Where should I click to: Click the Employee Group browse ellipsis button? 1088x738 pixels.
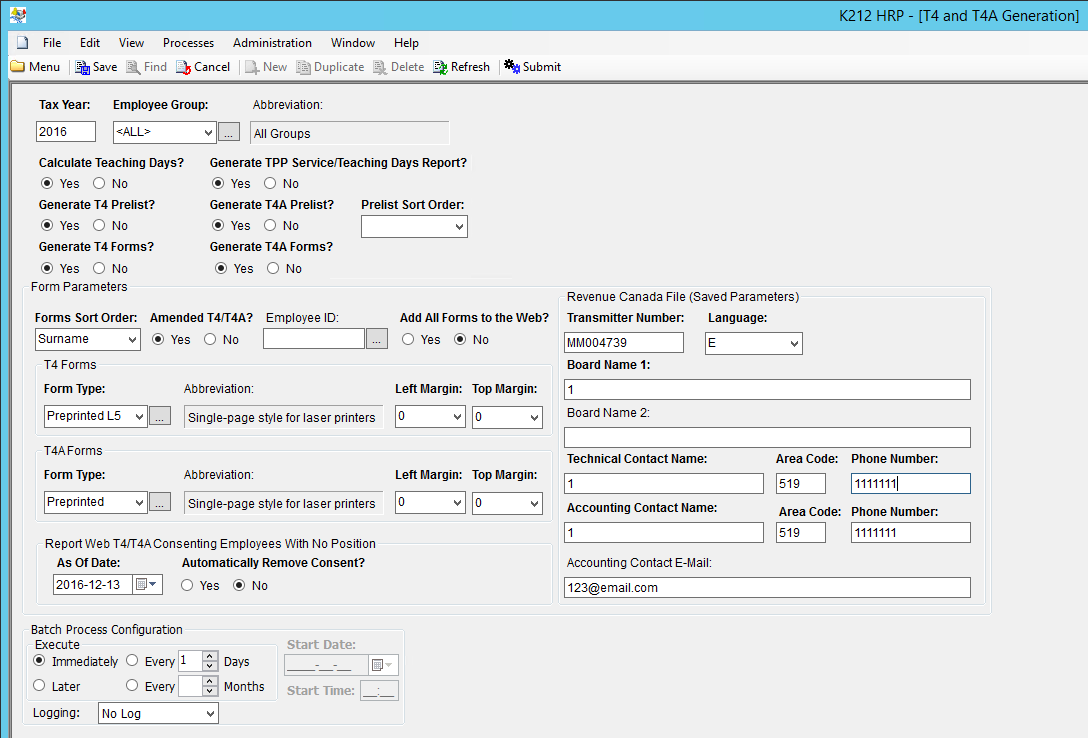(229, 132)
